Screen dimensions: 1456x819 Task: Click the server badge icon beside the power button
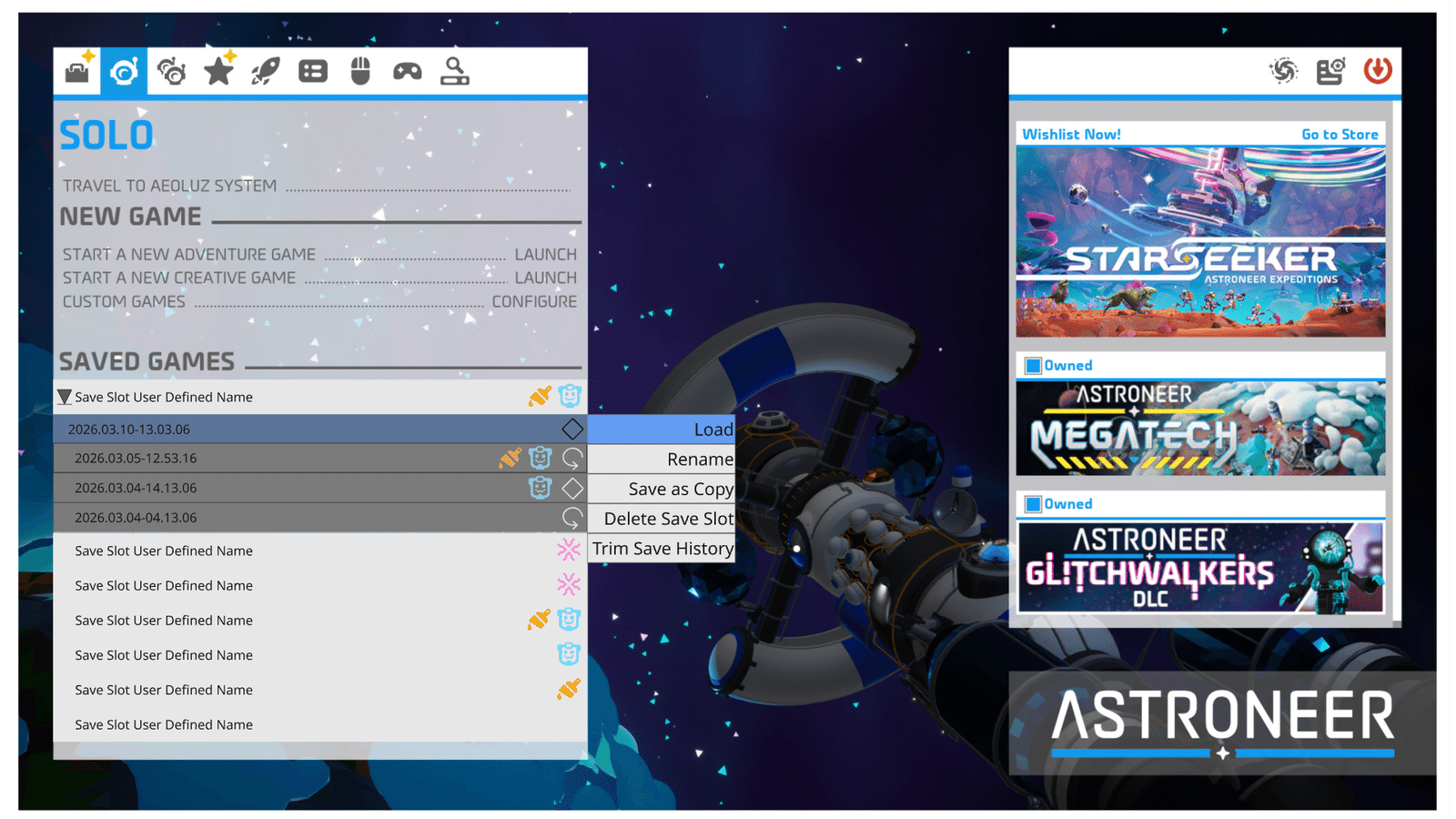click(1330, 70)
